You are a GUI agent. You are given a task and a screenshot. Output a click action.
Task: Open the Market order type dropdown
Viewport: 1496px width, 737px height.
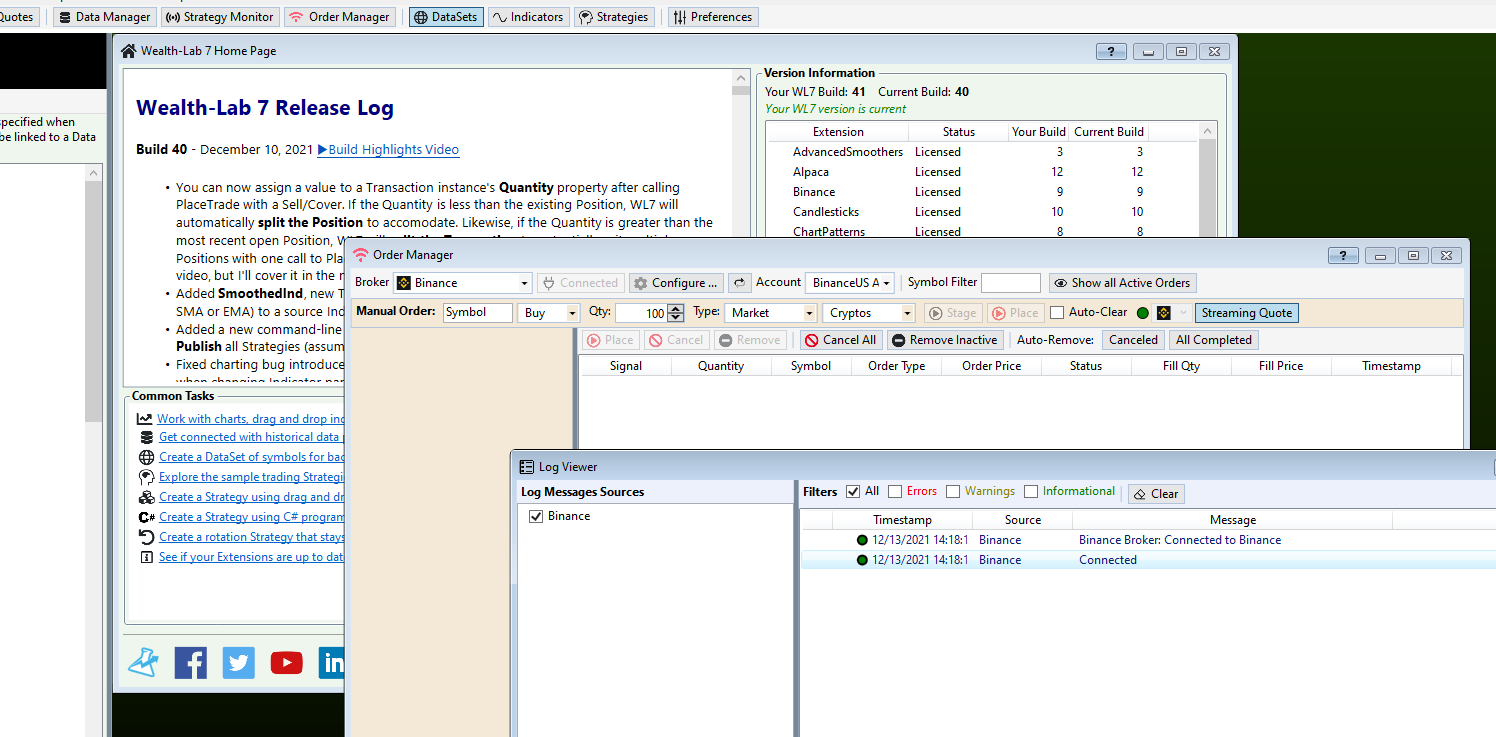point(809,313)
